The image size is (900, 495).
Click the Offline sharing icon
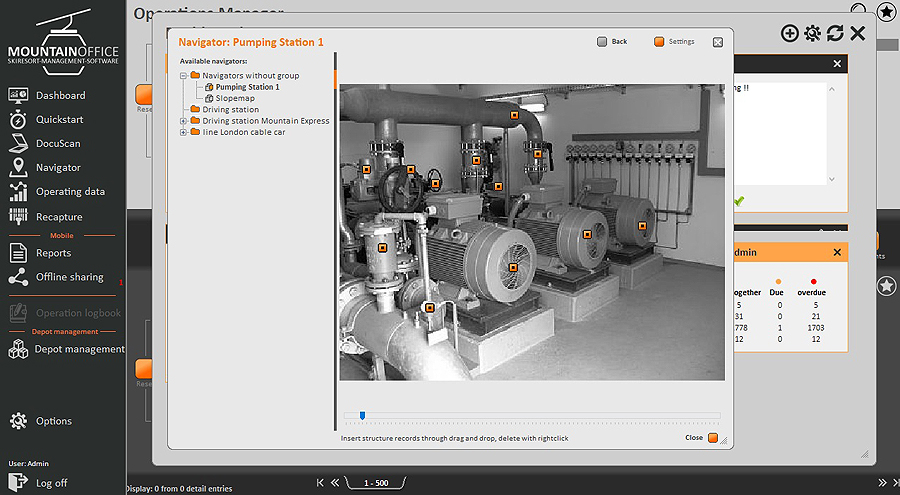[18, 277]
